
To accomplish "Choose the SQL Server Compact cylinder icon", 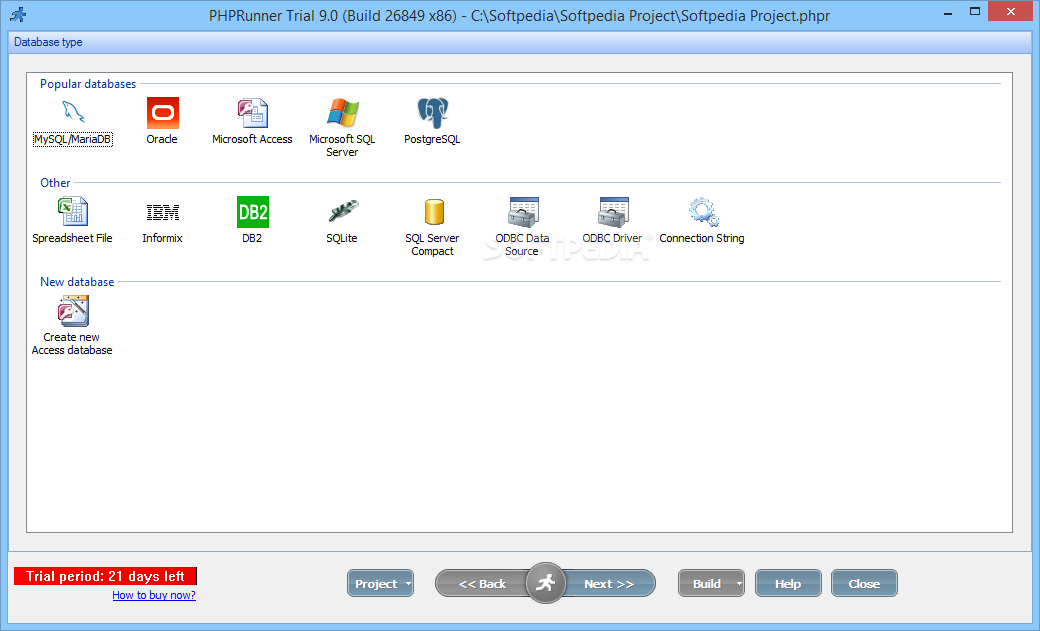I will click(434, 212).
